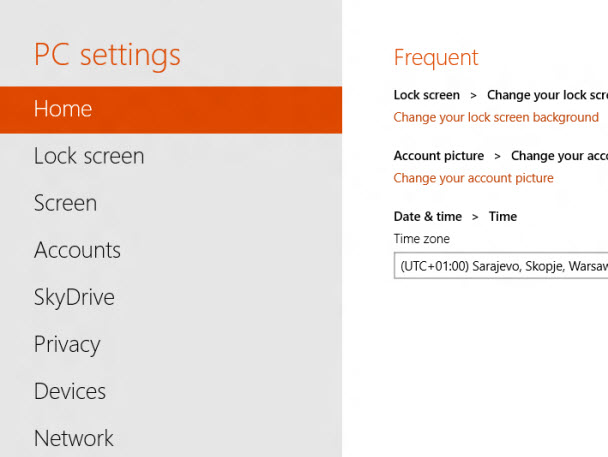Open Accounts in the sidebar
Screen dimensions: 608x457
(77, 250)
